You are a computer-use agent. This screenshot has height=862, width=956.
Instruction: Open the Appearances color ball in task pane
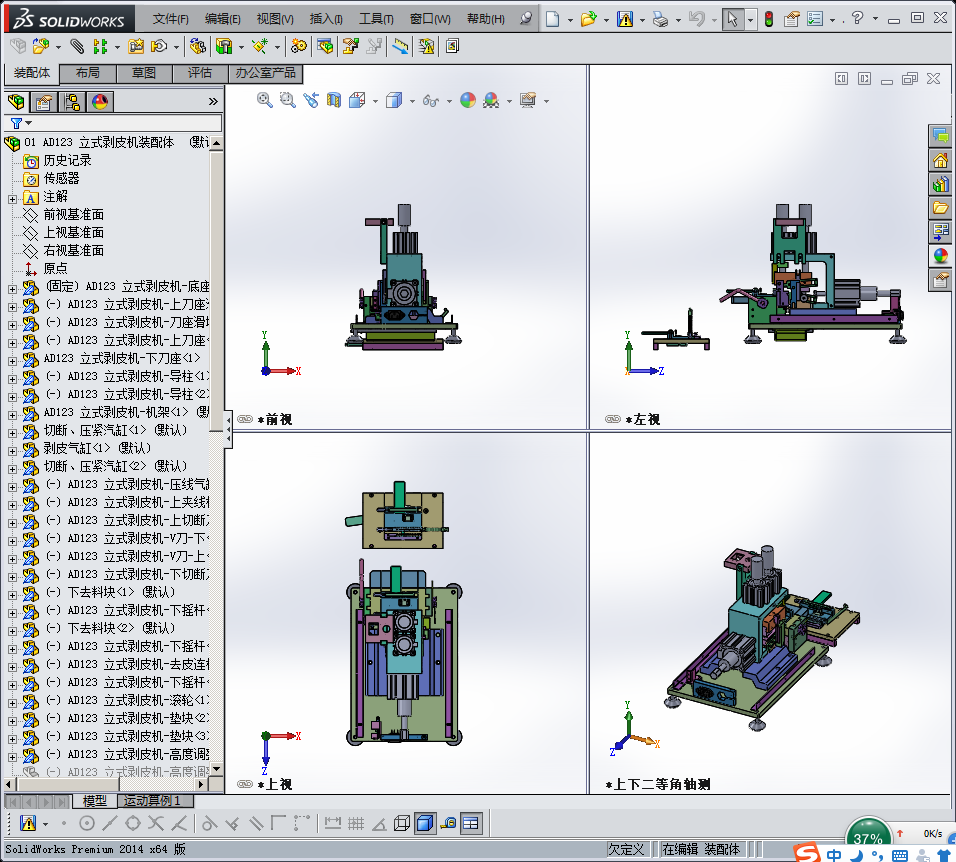point(941,255)
